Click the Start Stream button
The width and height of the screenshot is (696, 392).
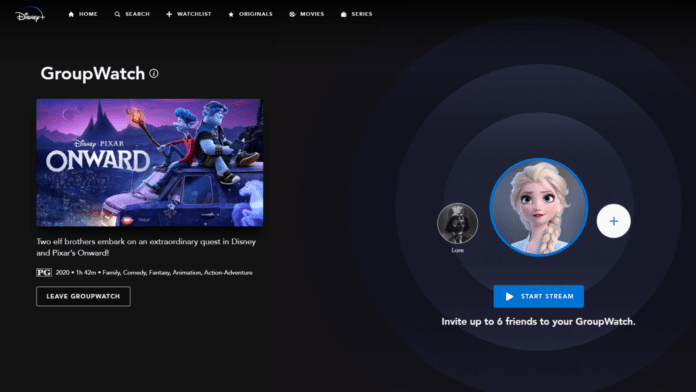pyautogui.click(x=538, y=296)
